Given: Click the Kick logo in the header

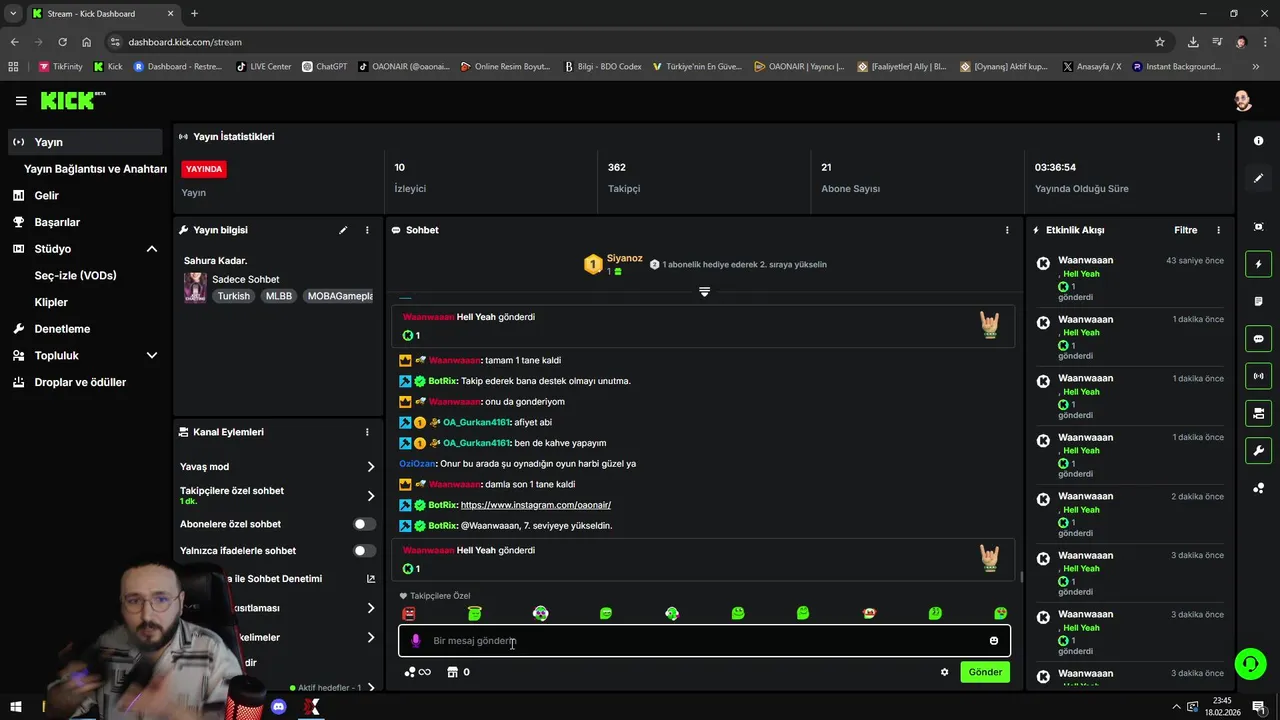Looking at the screenshot, I should [x=72, y=101].
